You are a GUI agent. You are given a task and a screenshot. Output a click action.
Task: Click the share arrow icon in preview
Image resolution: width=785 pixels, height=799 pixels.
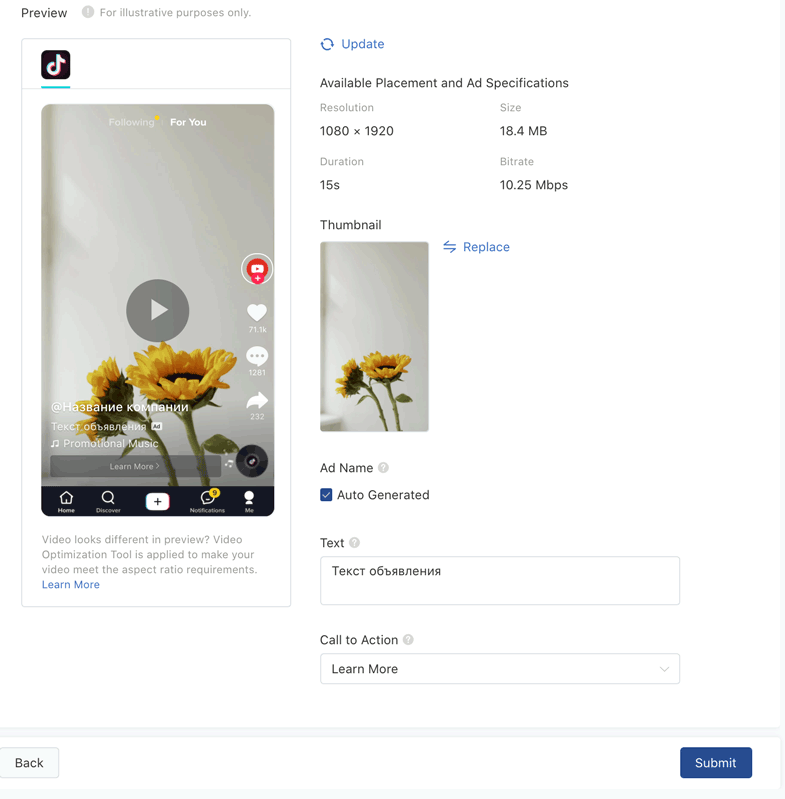(257, 400)
